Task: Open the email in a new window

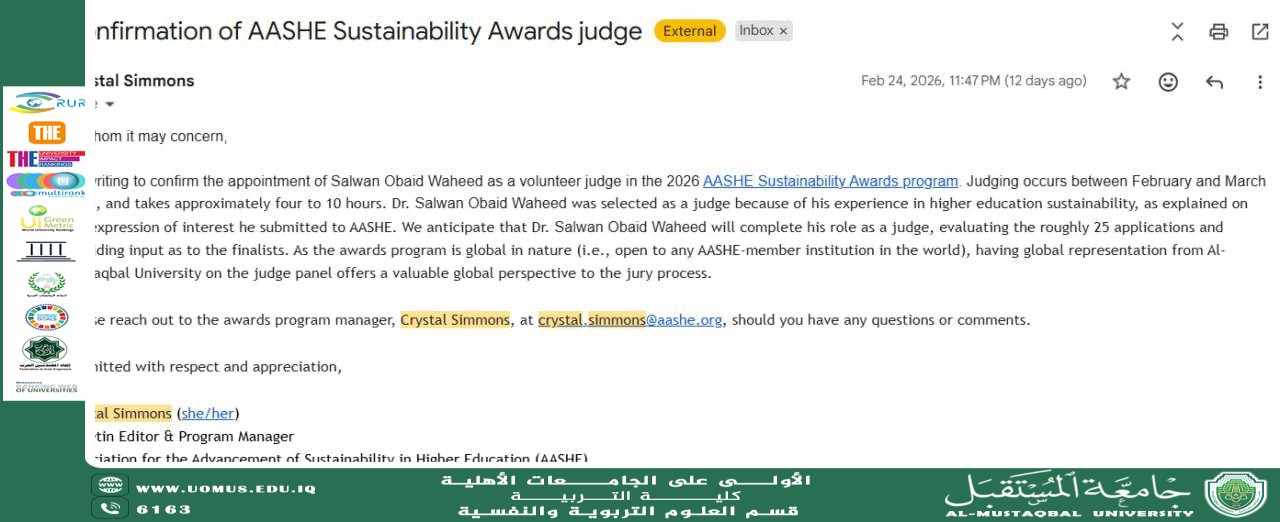Action: 1260,32
